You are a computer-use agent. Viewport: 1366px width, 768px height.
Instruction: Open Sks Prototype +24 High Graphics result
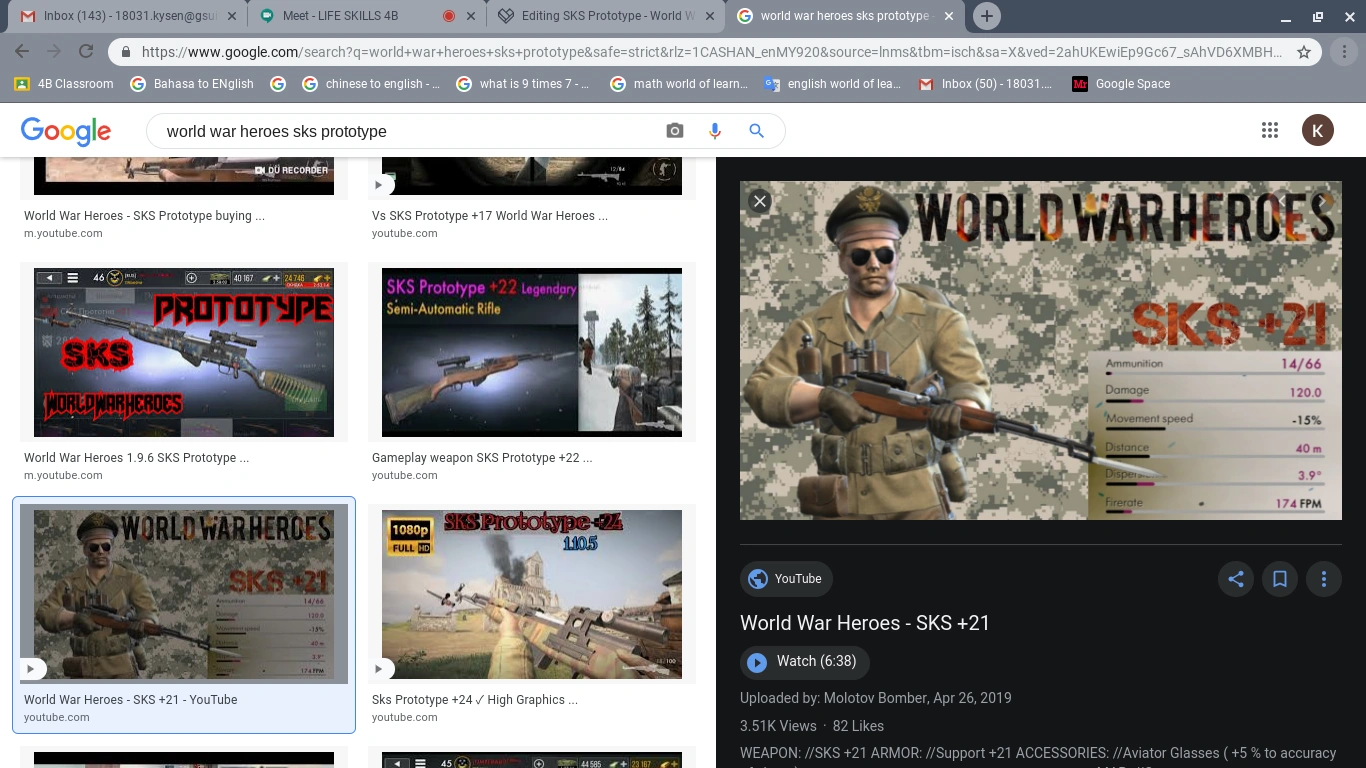click(474, 700)
